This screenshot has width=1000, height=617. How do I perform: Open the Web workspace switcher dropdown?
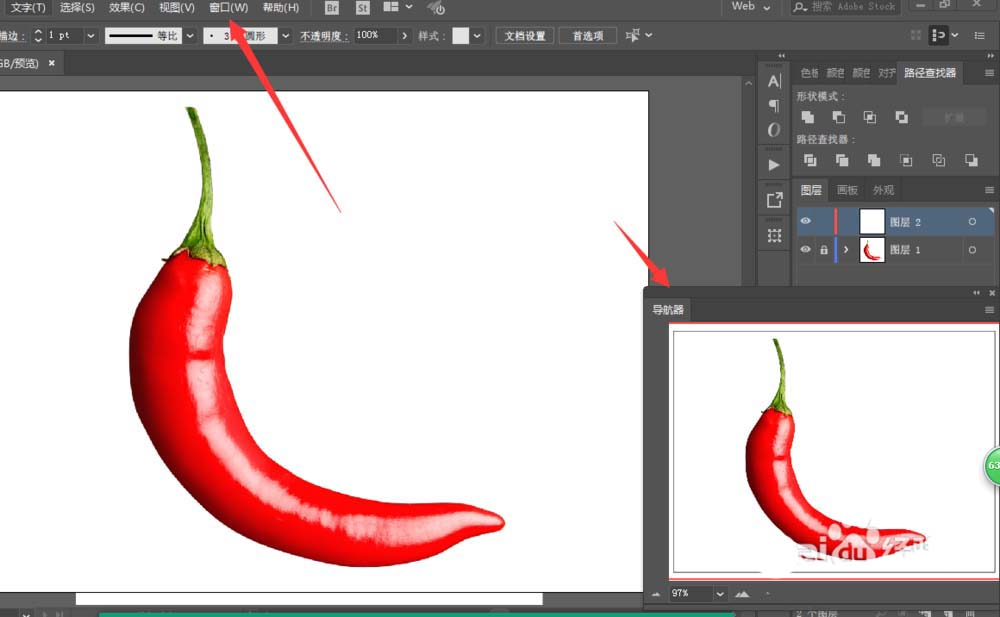click(751, 6)
